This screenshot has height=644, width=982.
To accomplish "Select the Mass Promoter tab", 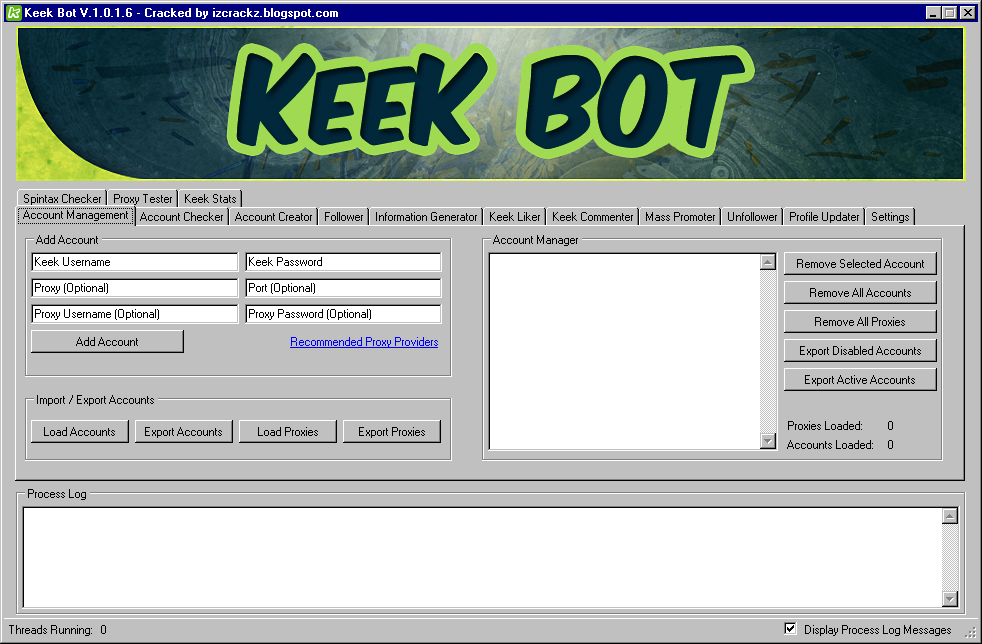I will pos(680,217).
